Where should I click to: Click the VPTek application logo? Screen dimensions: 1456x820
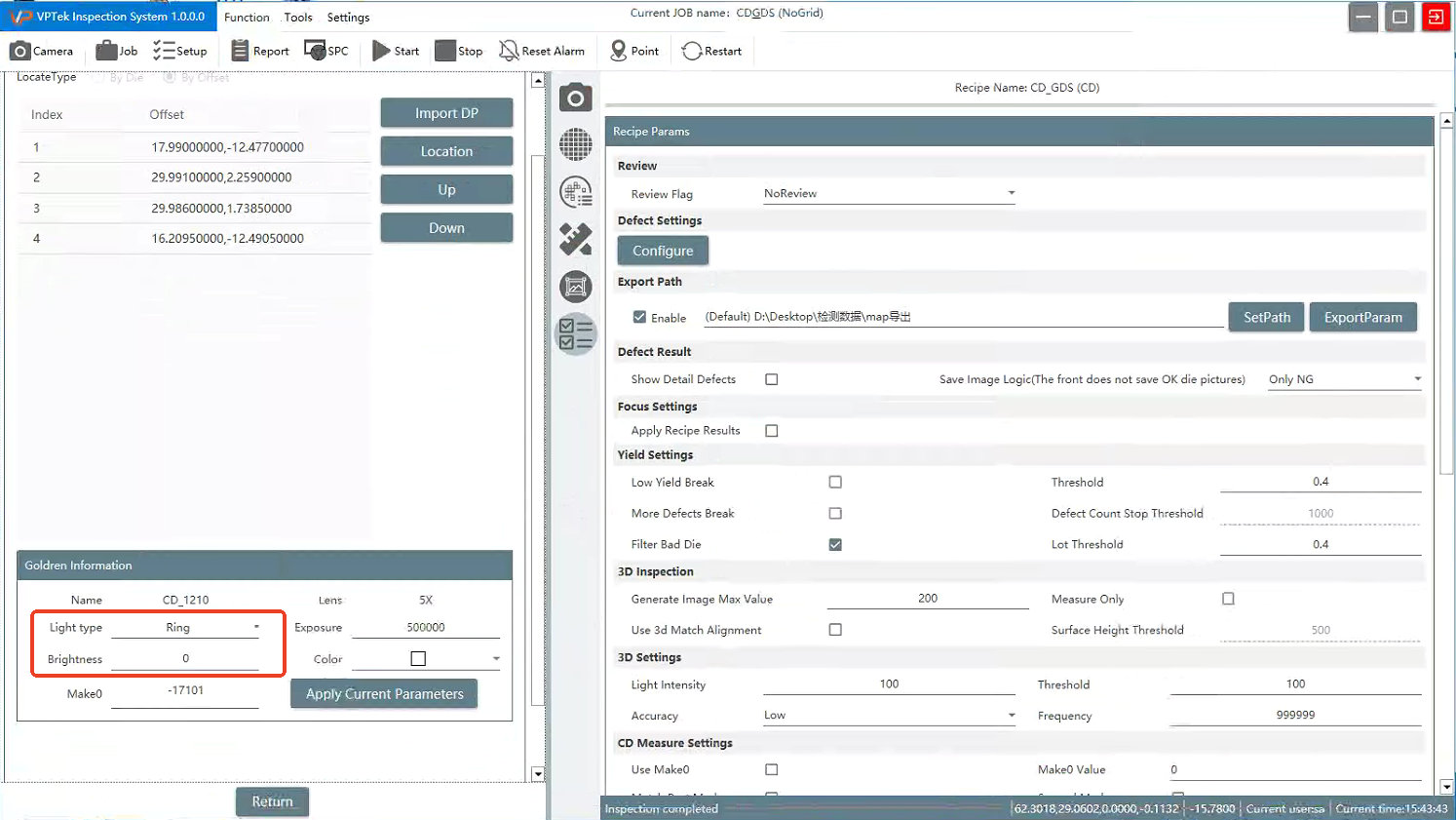click(20, 17)
